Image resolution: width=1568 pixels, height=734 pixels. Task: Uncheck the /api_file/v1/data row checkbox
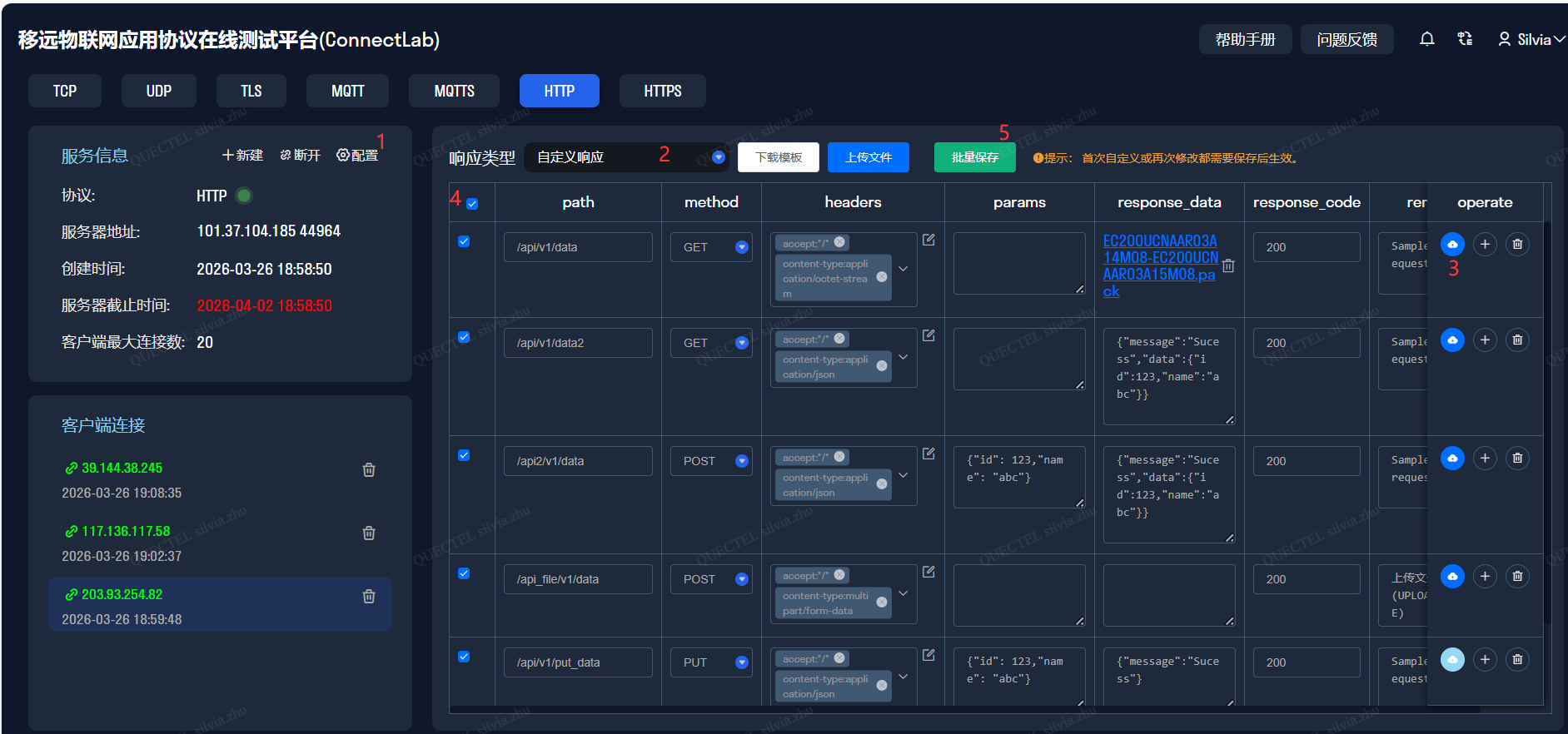pos(464,573)
